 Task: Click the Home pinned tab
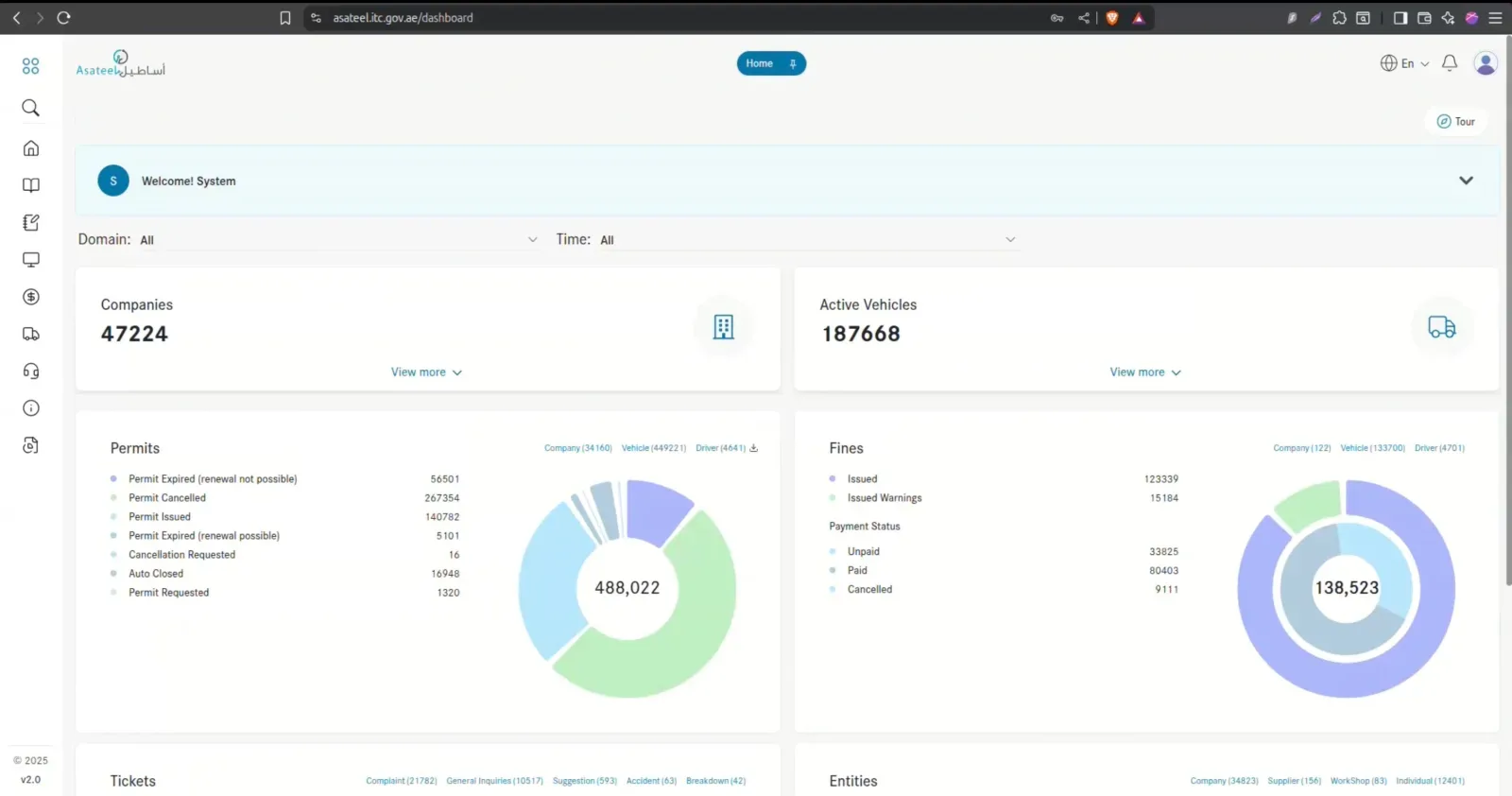click(771, 63)
